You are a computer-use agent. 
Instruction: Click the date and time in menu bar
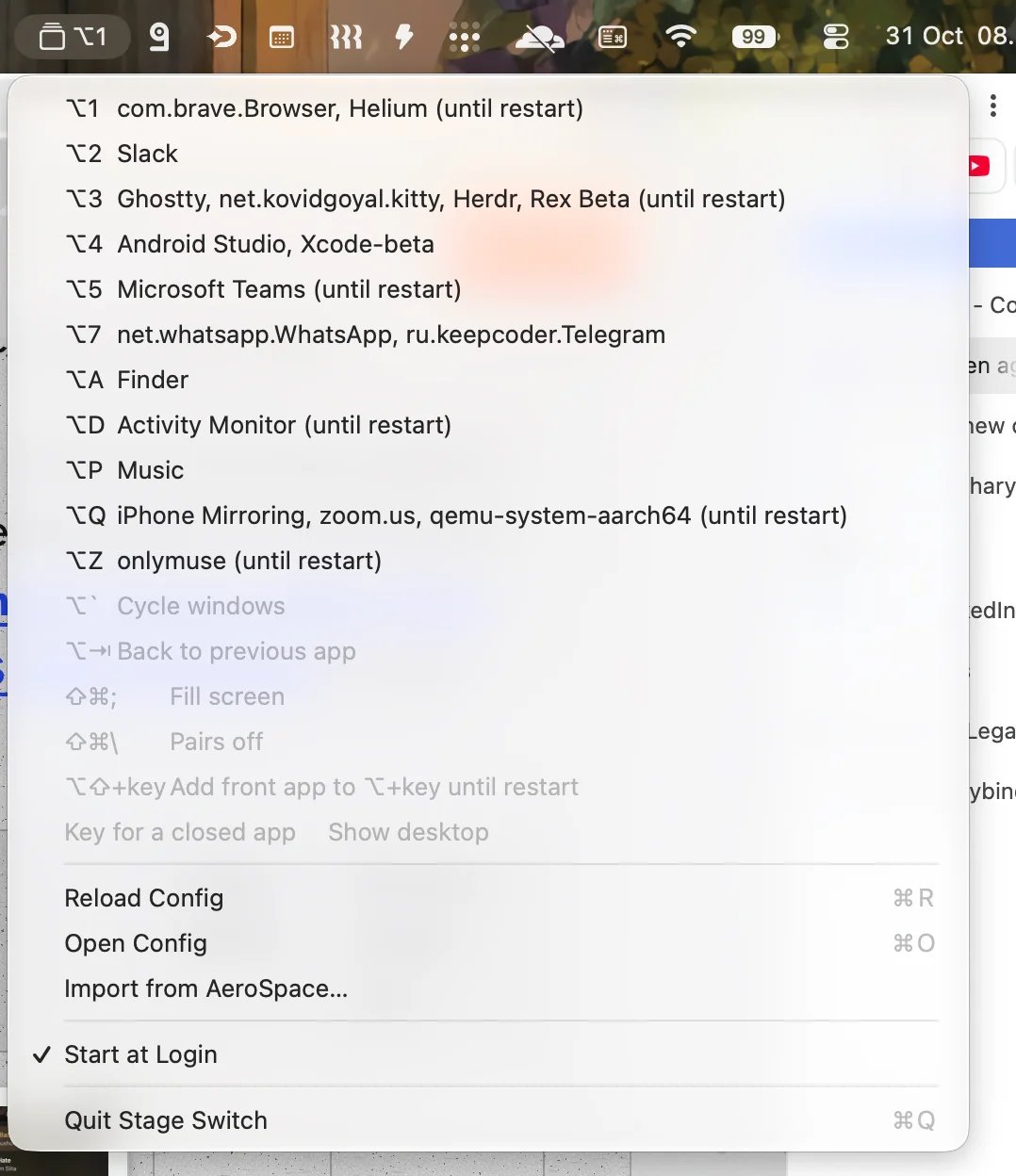point(950,36)
